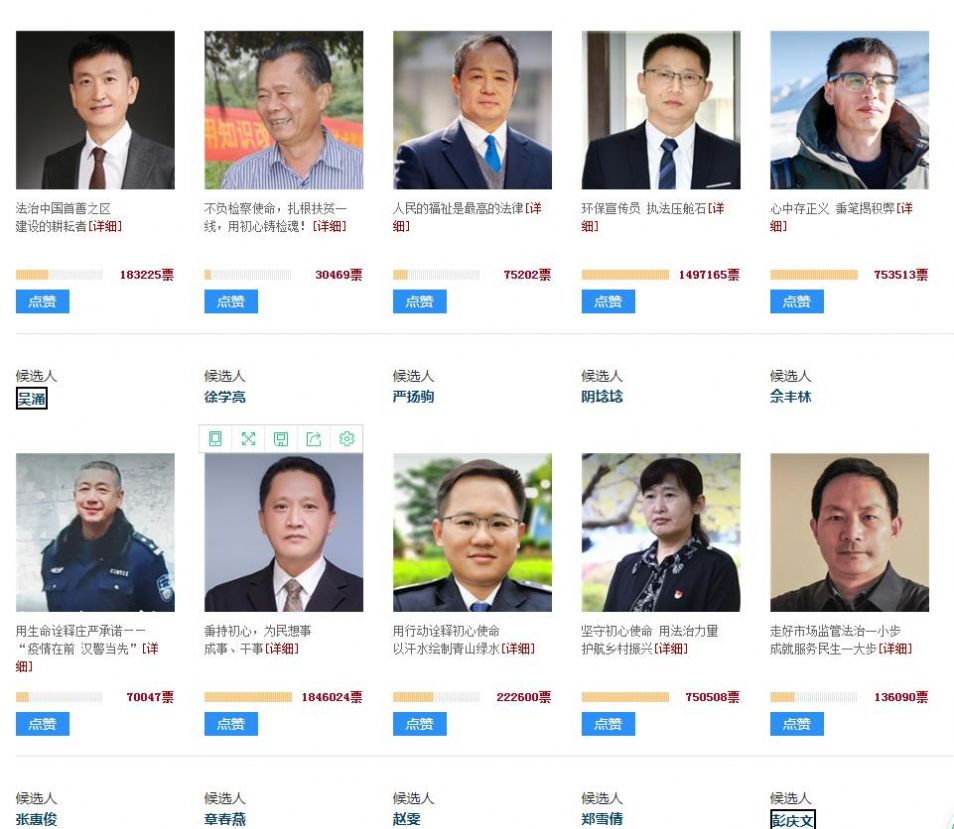Open 详细 link after 走好市场监管法治一小步
Viewport: 954px width, 829px height.
895,649
